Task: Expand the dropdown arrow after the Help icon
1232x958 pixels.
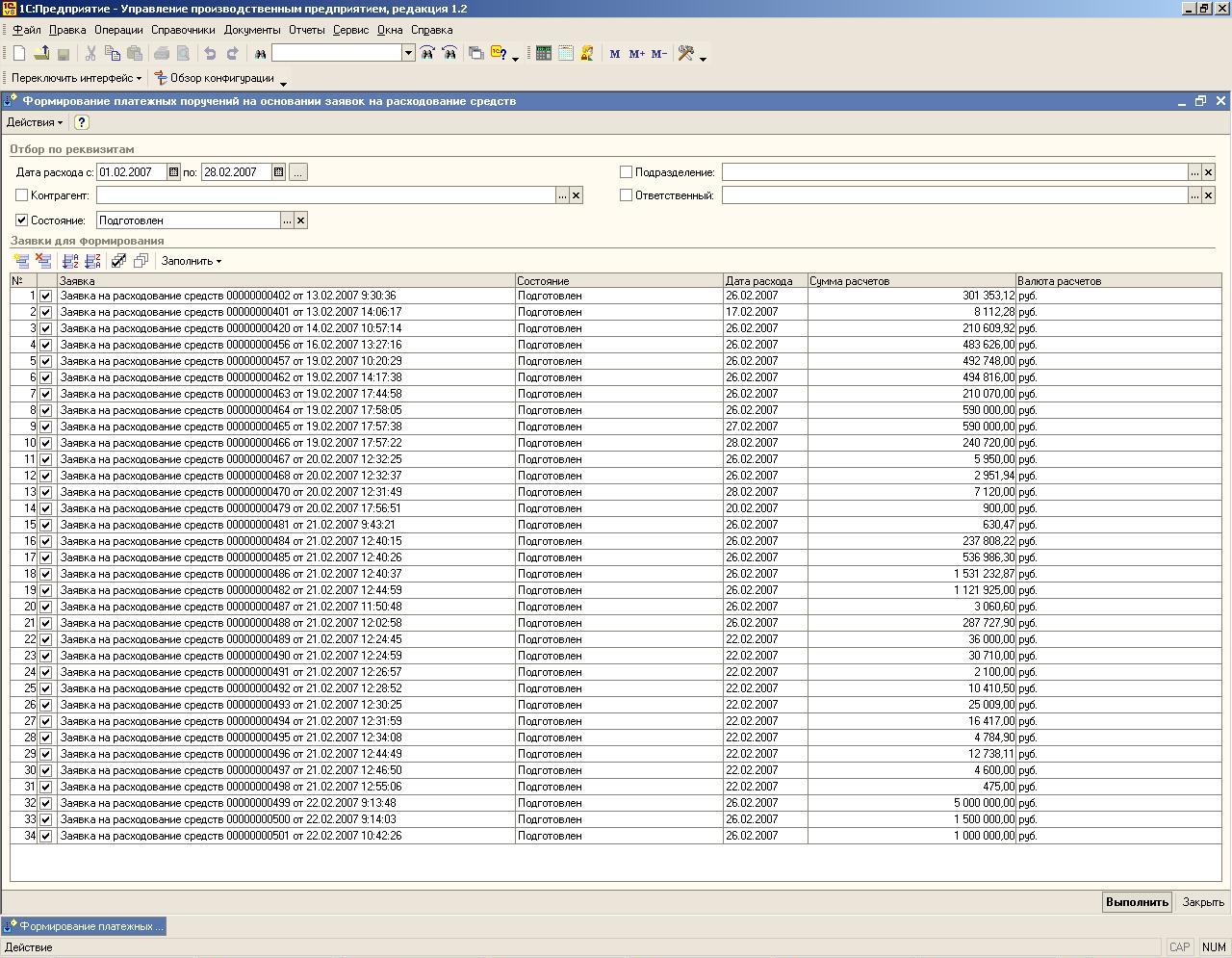Action: [516, 59]
